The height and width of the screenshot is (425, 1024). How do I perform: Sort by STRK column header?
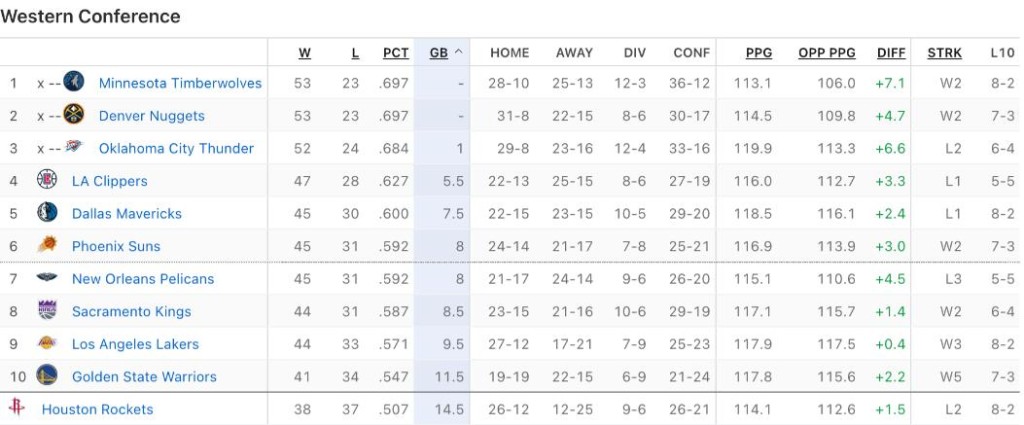pyautogui.click(x=944, y=53)
